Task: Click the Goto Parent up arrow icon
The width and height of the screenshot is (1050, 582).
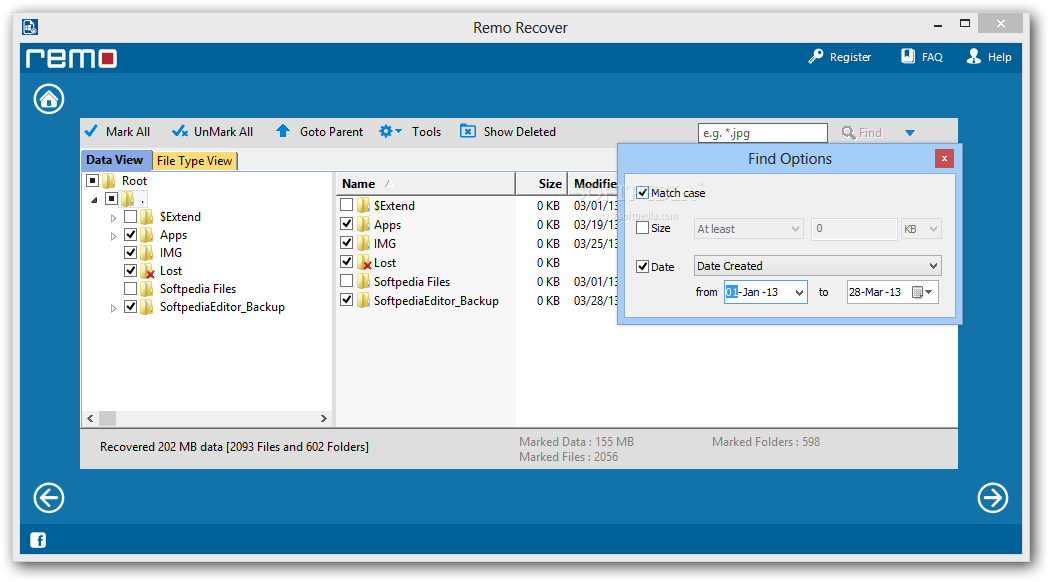Action: point(283,131)
